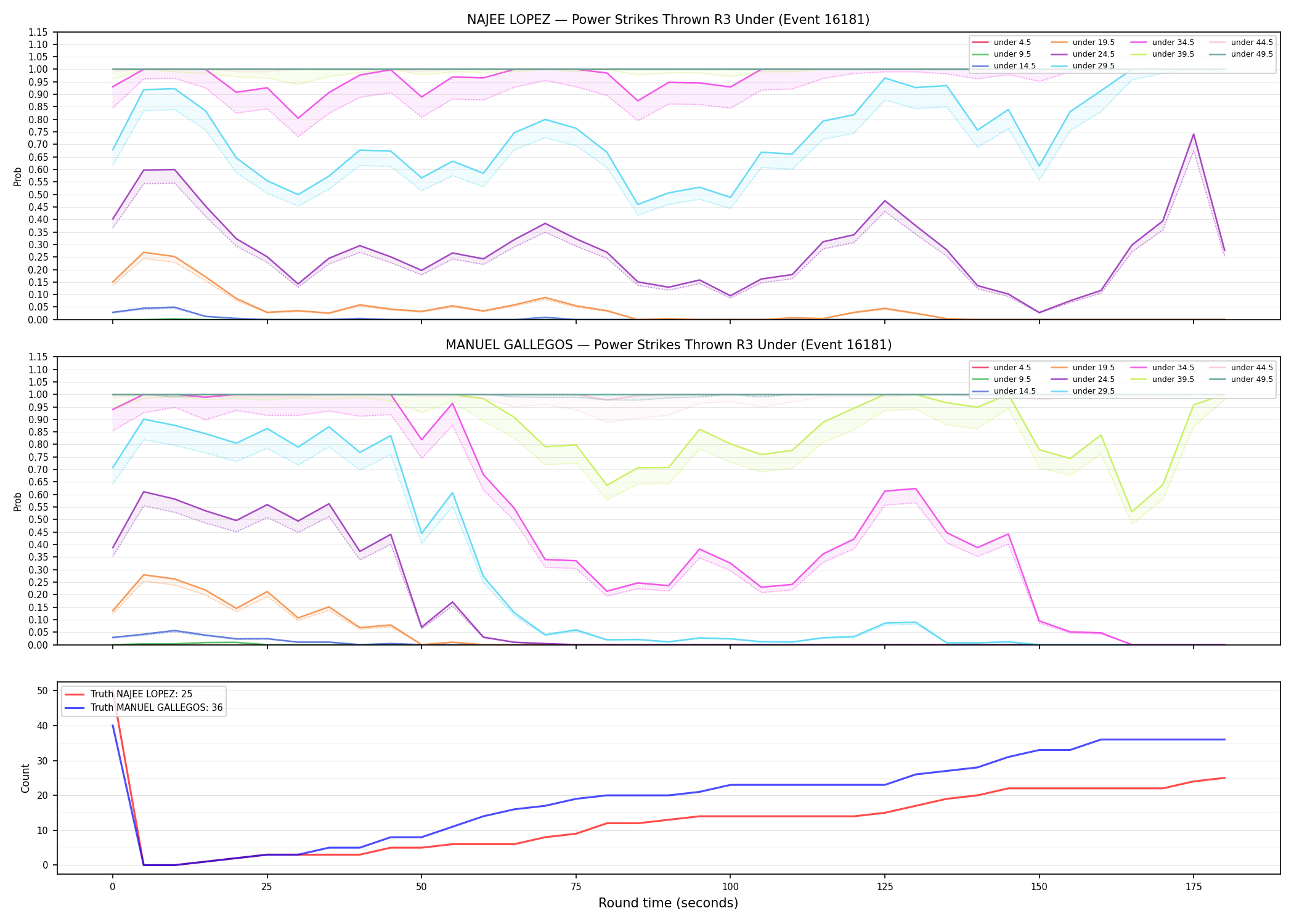Click x-axis tick label '175'

tap(1194, 887)
